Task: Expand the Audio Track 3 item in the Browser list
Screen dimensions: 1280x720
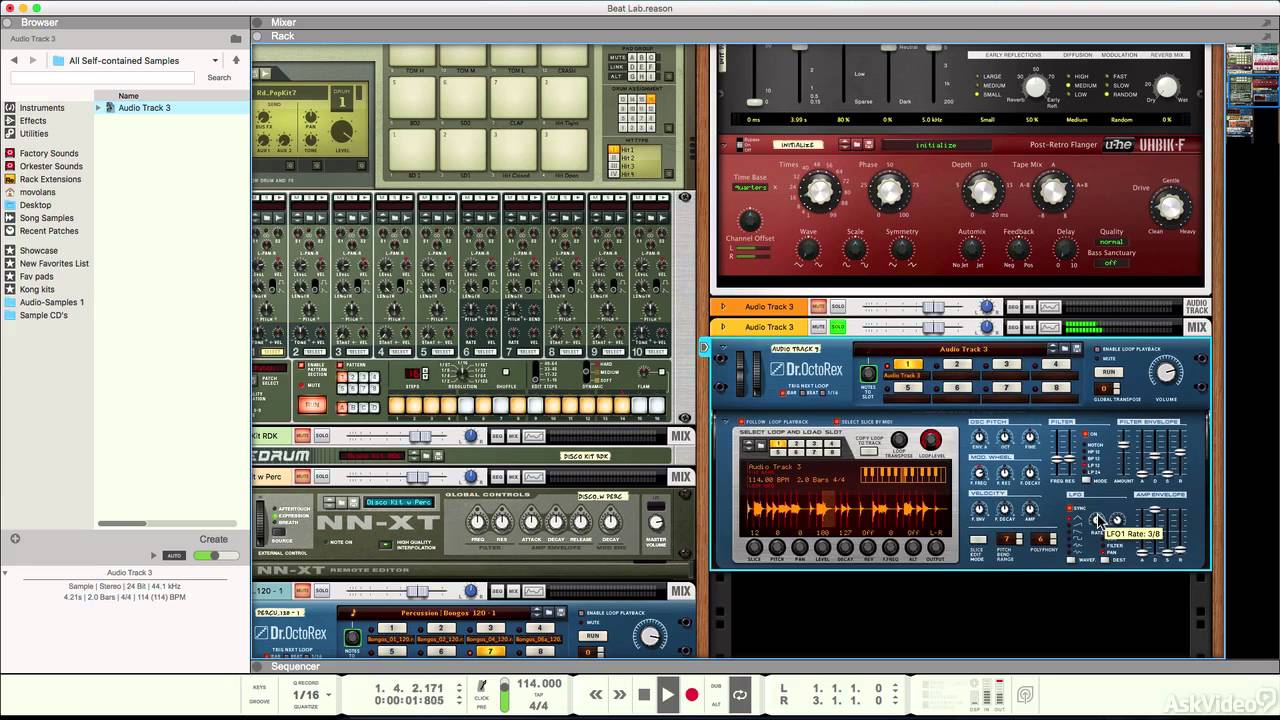Action: pyautogui.click(x=99, y=108)
